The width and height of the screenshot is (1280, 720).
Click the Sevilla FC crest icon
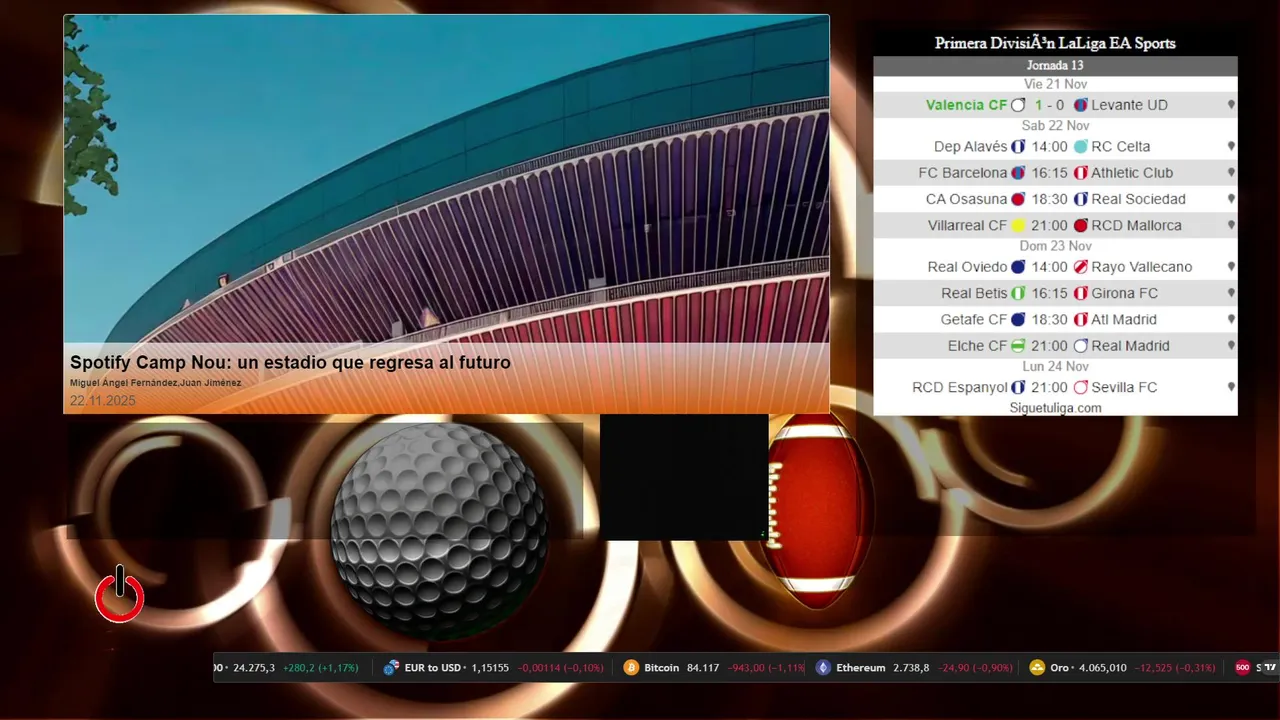[x=1081, y=387]
